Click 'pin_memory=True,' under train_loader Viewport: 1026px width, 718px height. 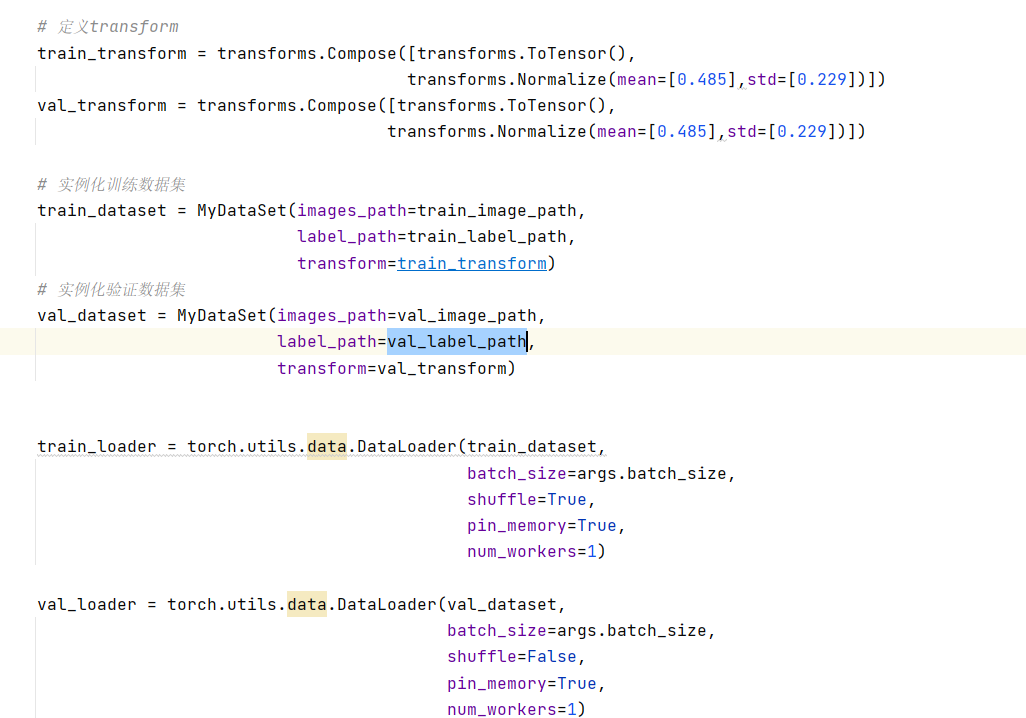[x=546, y=526]
